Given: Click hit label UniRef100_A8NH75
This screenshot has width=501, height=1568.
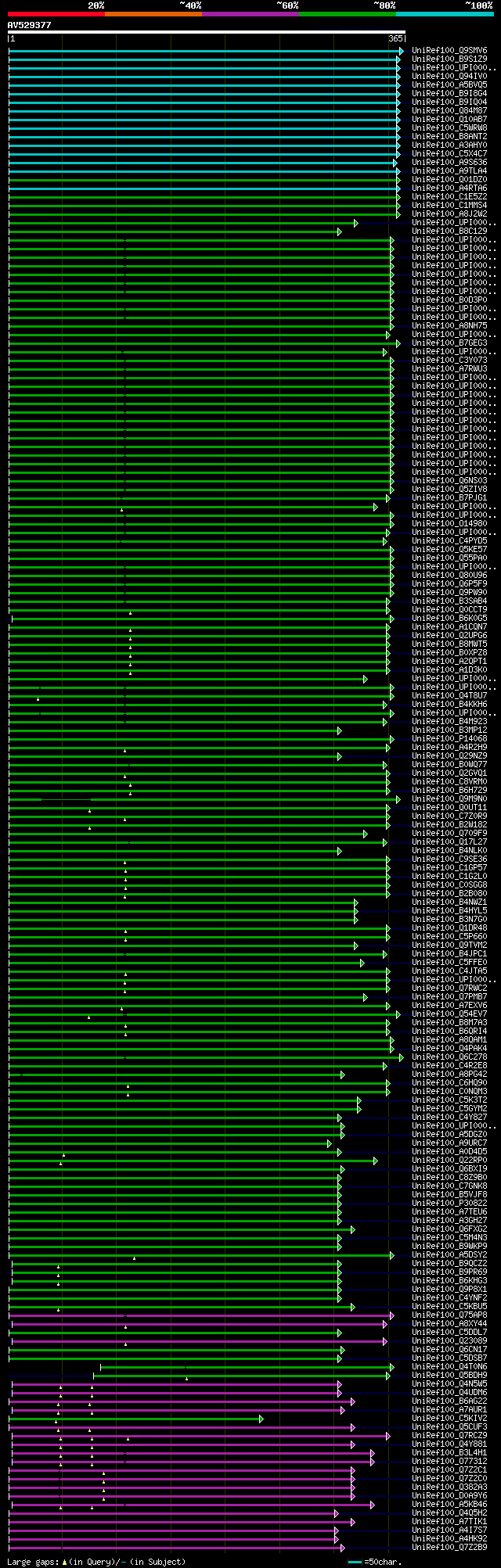Looking at the screenshot, I should [449, 326].
